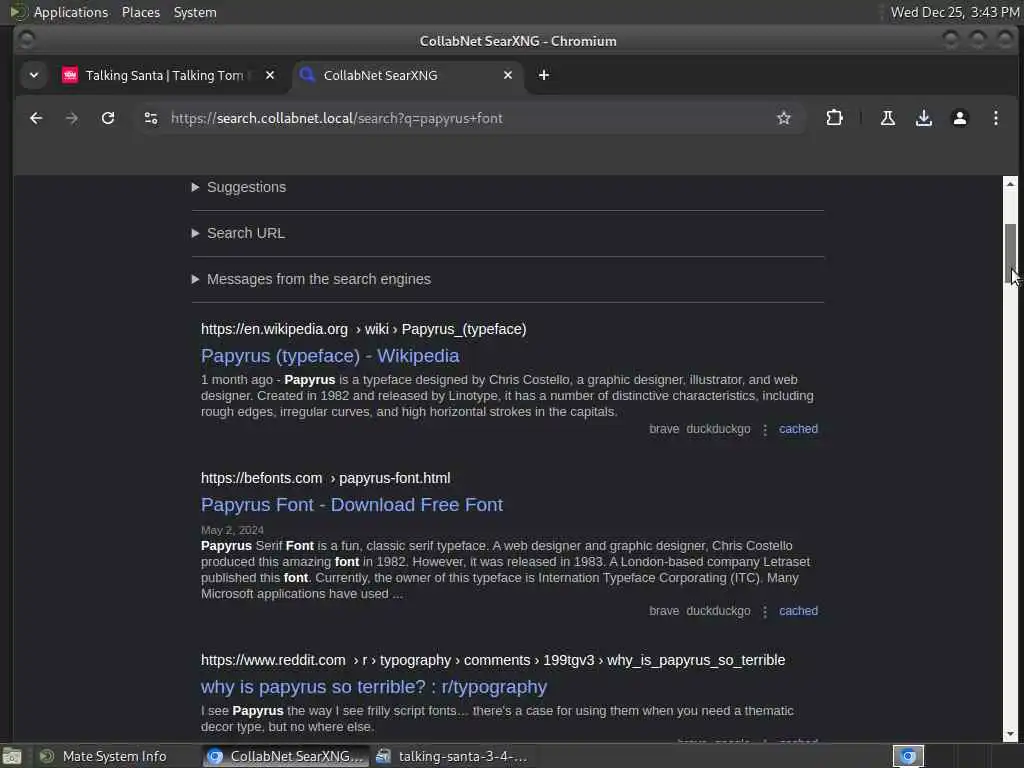The height and width of the screenshot is (768, 1024).
Task: Click the clock showing Wed Dec 25
Action: (955, 12)
